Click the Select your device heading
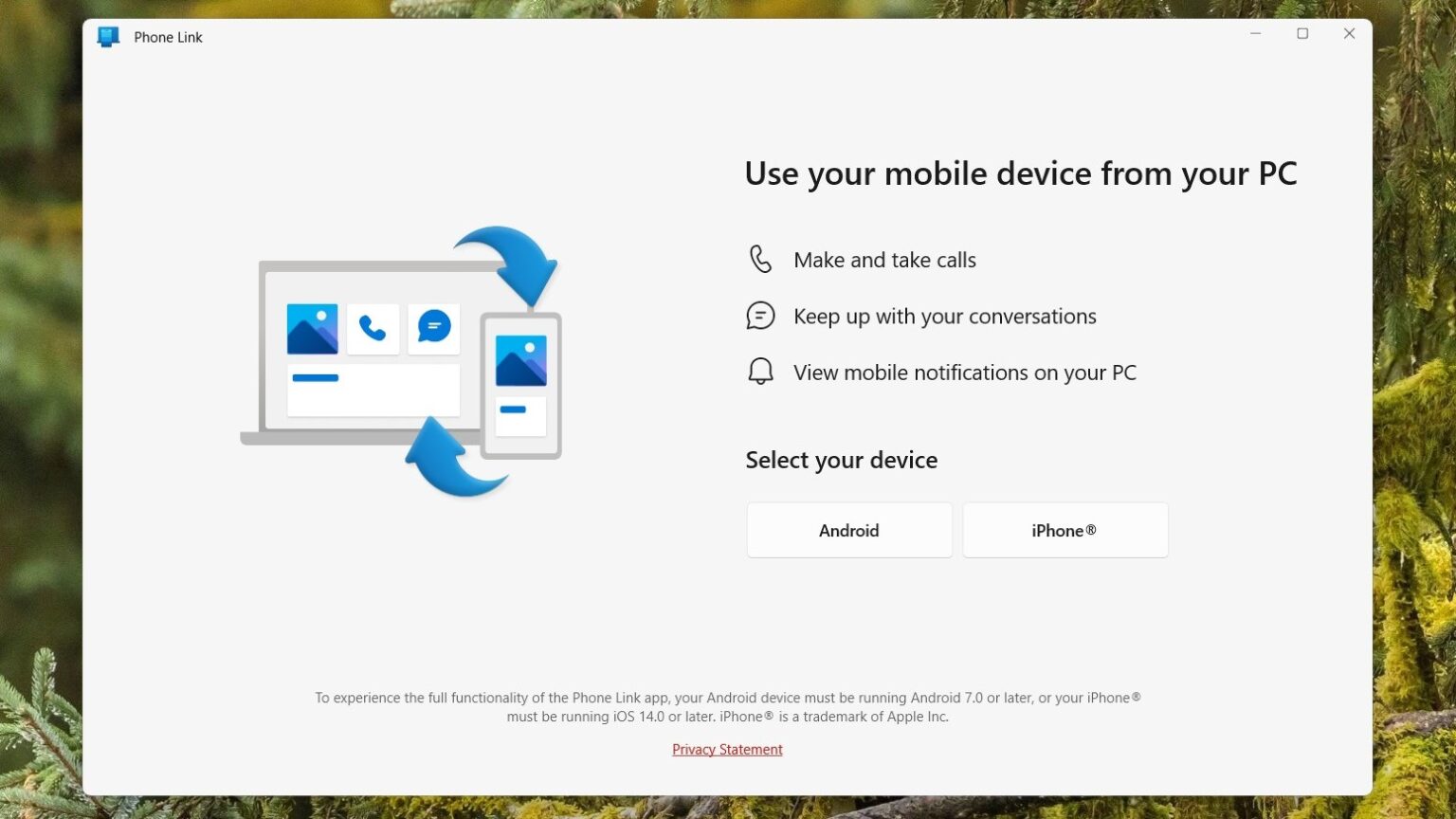 [841, 460]
